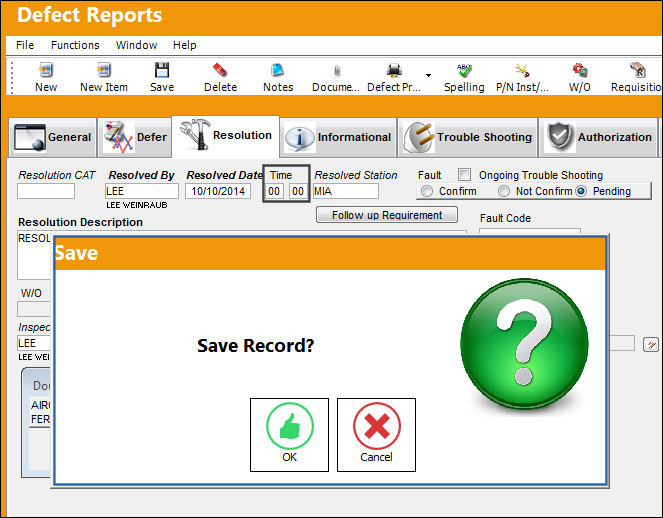Open the Functions menu
This screenshot has height=518, width=663.
click(x=75, y=45)
